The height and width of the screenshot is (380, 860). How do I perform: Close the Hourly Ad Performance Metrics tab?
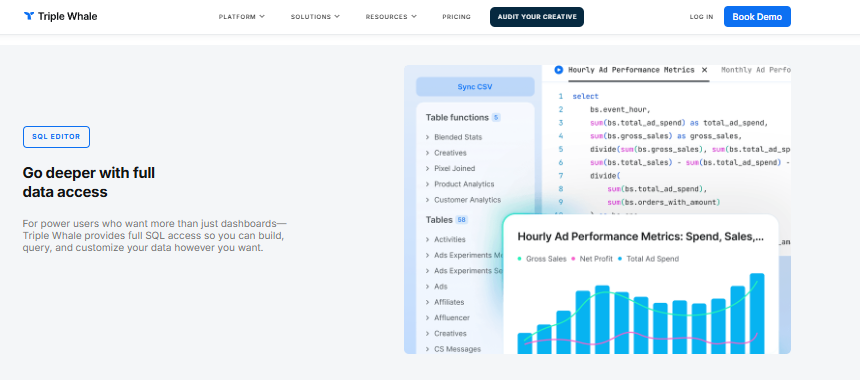coord(704,70)
